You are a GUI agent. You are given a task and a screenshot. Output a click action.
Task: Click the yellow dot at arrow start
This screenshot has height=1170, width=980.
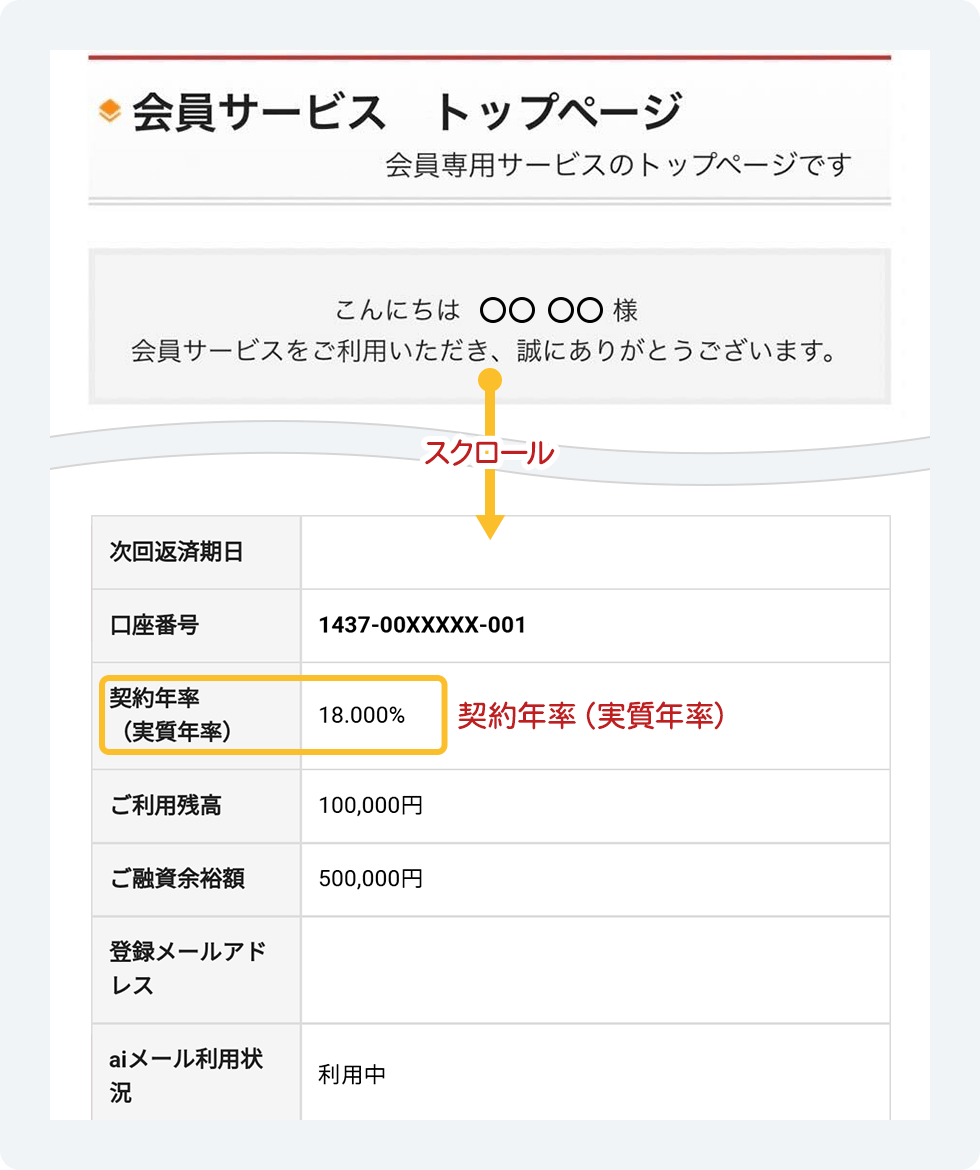(490, 381)
